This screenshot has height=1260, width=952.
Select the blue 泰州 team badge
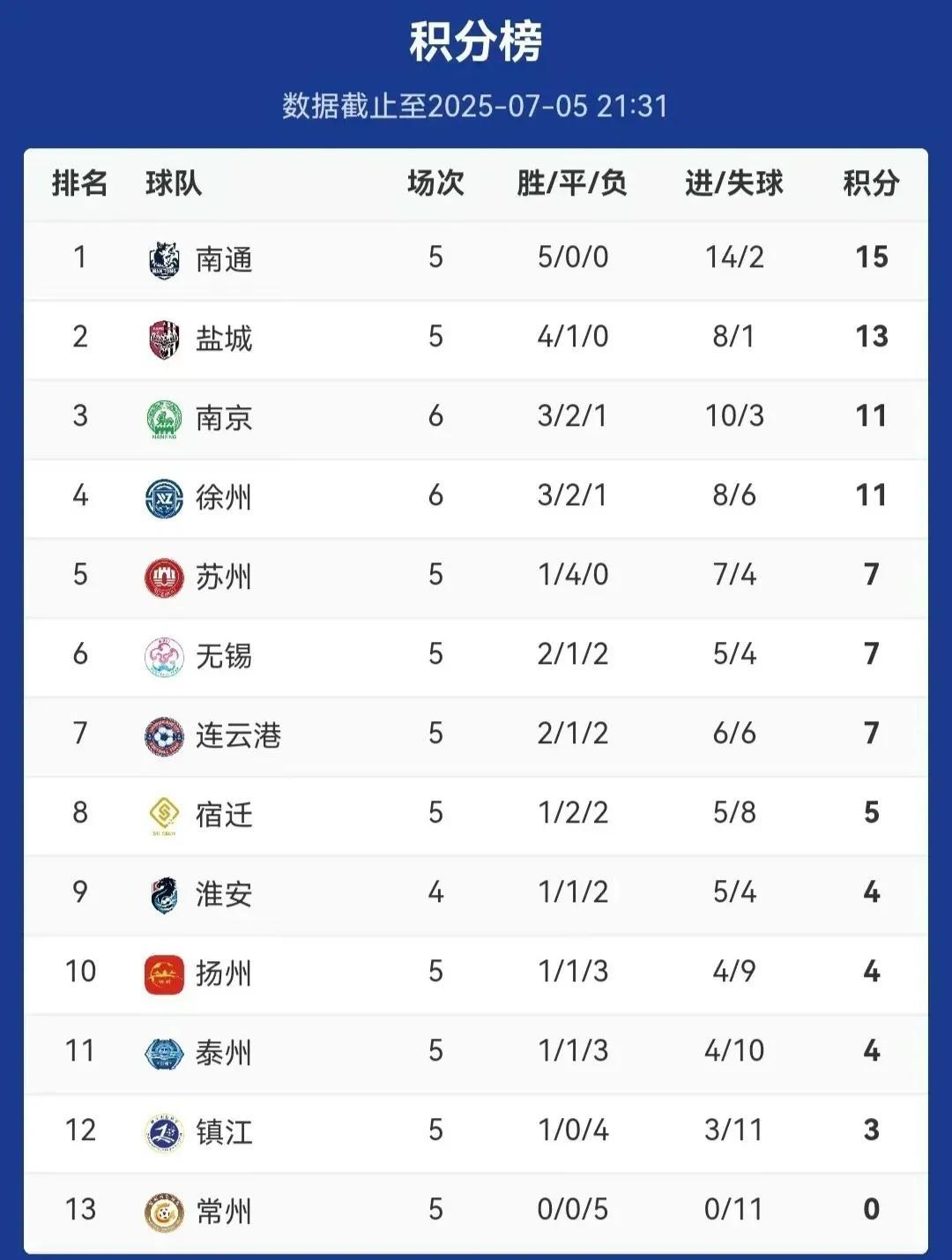pos(164,1054)
